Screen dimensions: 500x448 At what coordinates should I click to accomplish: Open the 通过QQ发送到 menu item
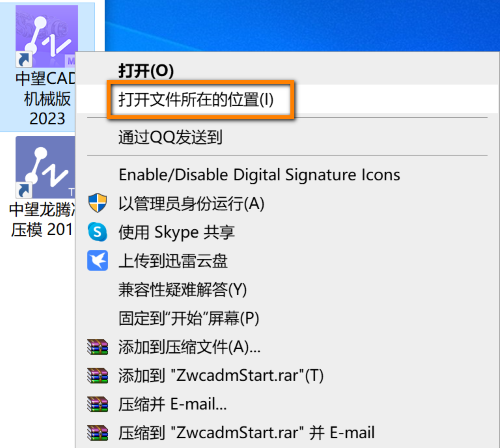coord(170,137)
